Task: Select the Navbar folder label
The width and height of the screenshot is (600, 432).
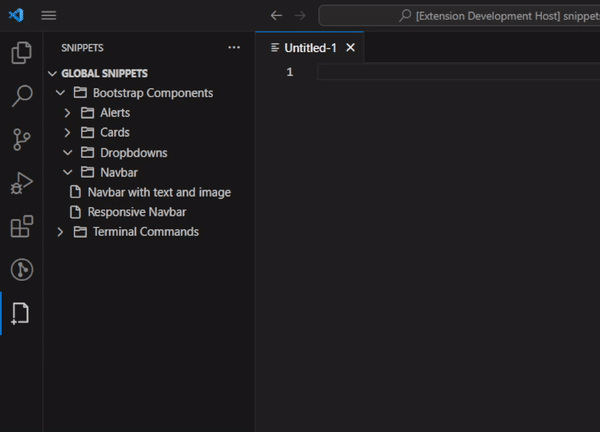Action: click(119, 173)
